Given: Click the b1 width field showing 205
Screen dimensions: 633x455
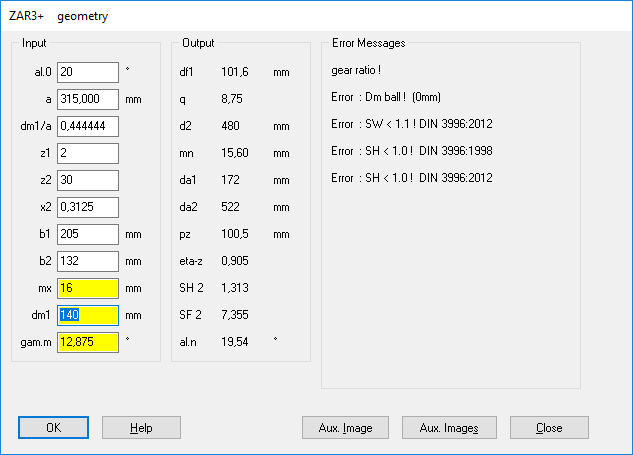Looking at the screenshot, I should (x=88, y=234).
